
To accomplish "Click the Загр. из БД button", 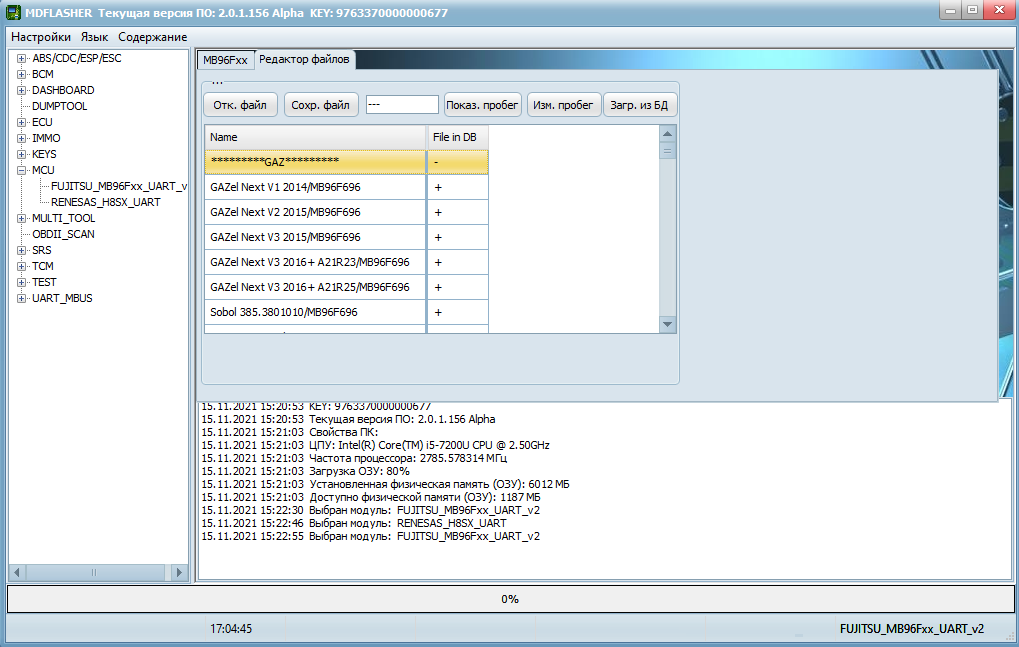I will (x=639, y=105).
